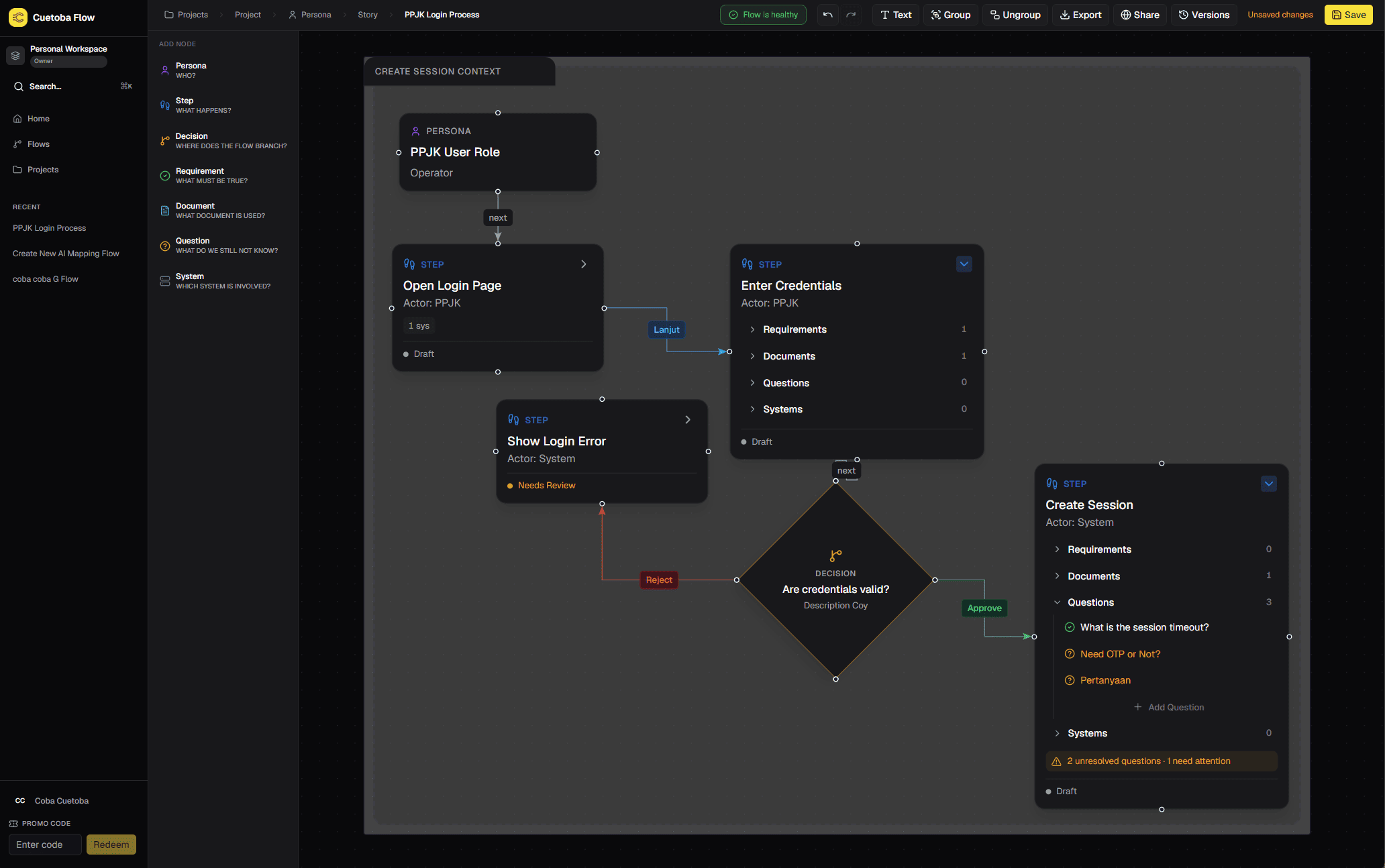Redo the last change

click(851, 15)
